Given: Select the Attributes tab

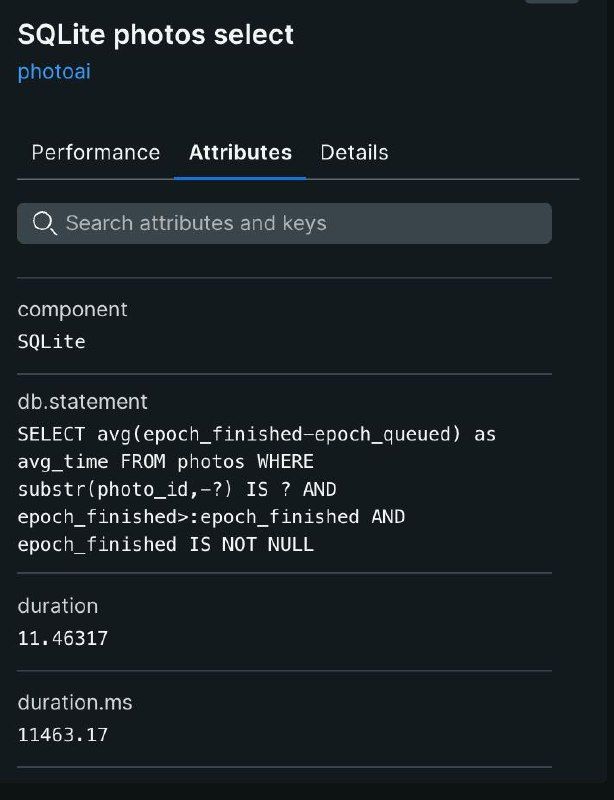Looking at the screenshot, I should pos(240,152).
